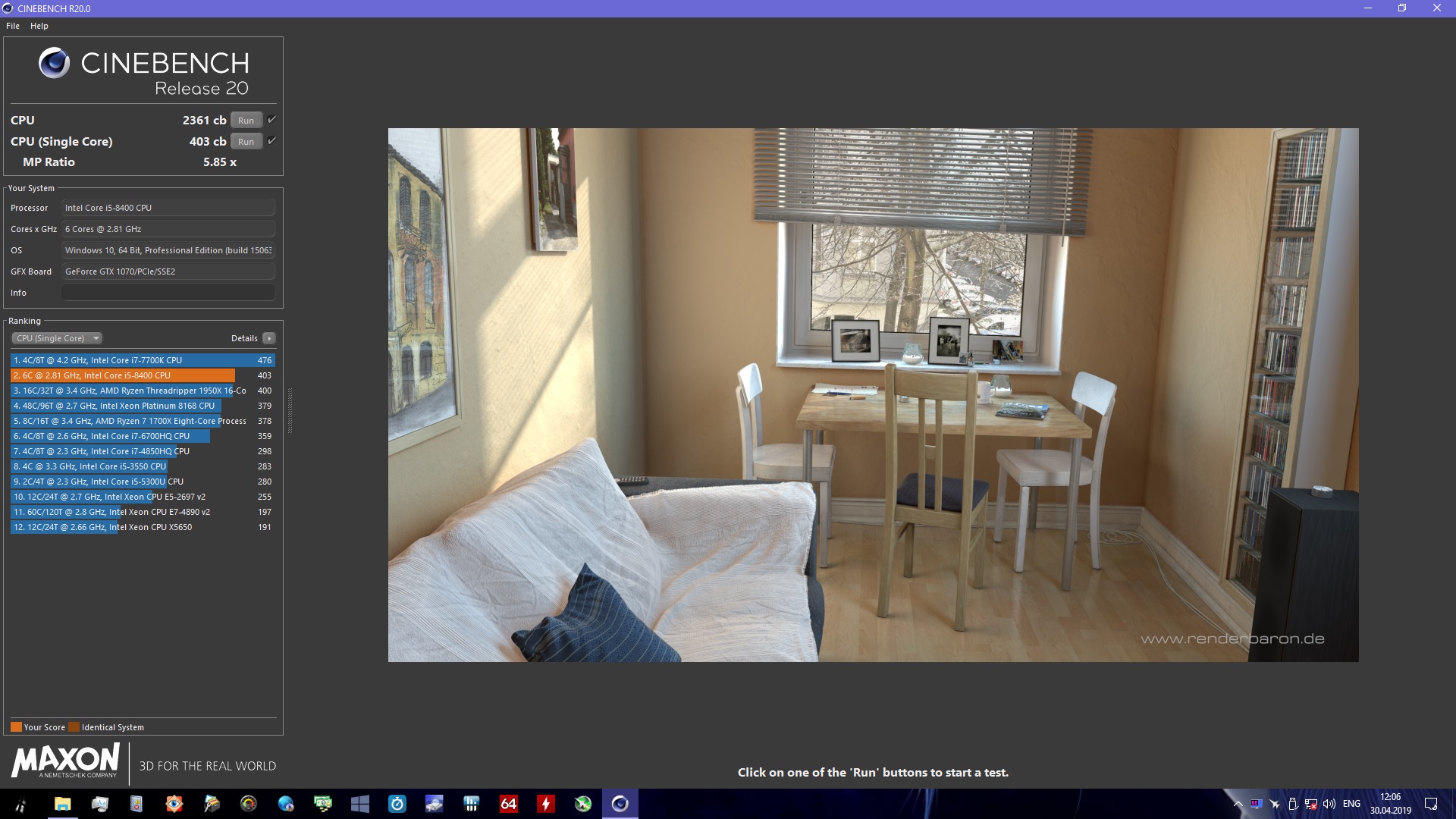Click the Info input field
Screen dimensions: 1456x819
168,293
